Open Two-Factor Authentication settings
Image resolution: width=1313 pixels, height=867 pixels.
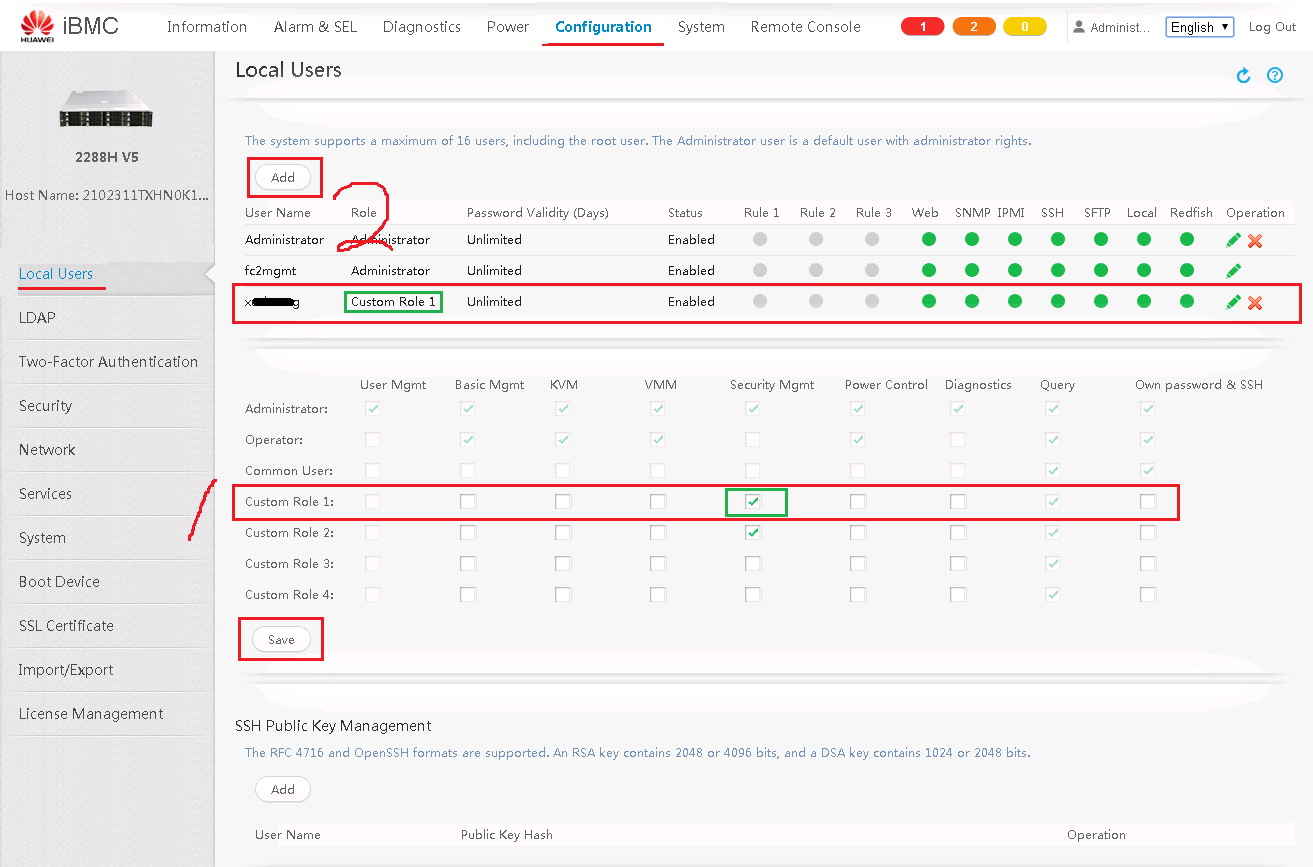pos(108,362)
